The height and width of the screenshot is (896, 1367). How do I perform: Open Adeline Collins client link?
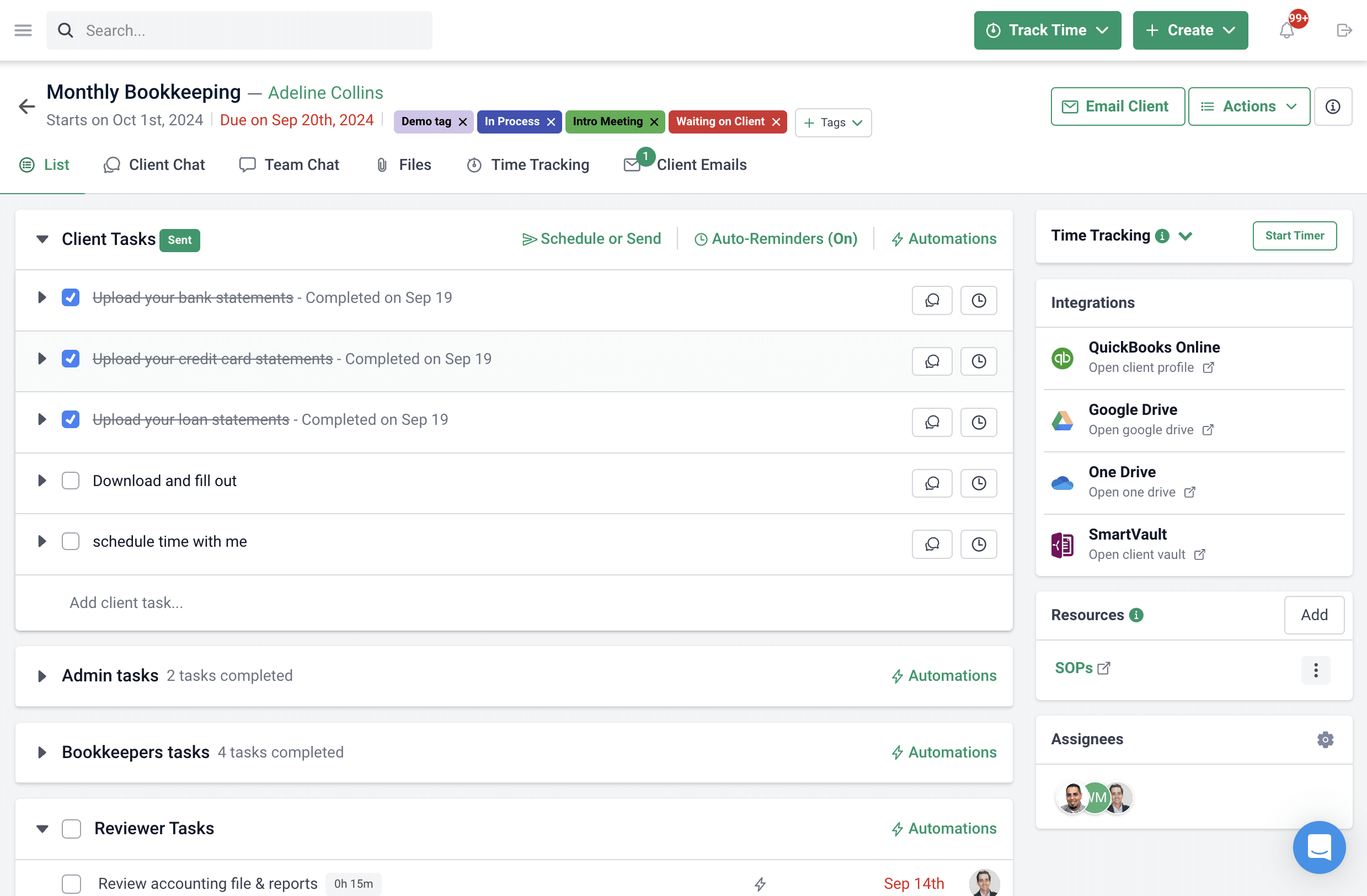325,93
